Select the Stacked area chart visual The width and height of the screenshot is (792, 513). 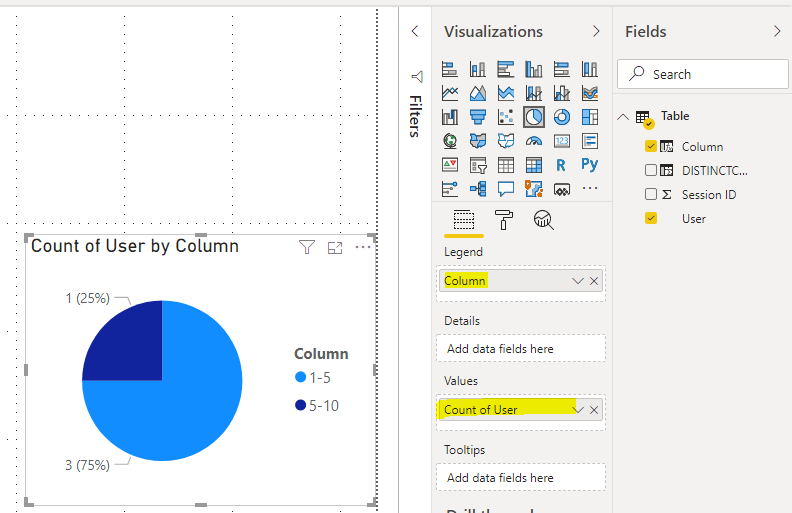[x=506, y=93]
